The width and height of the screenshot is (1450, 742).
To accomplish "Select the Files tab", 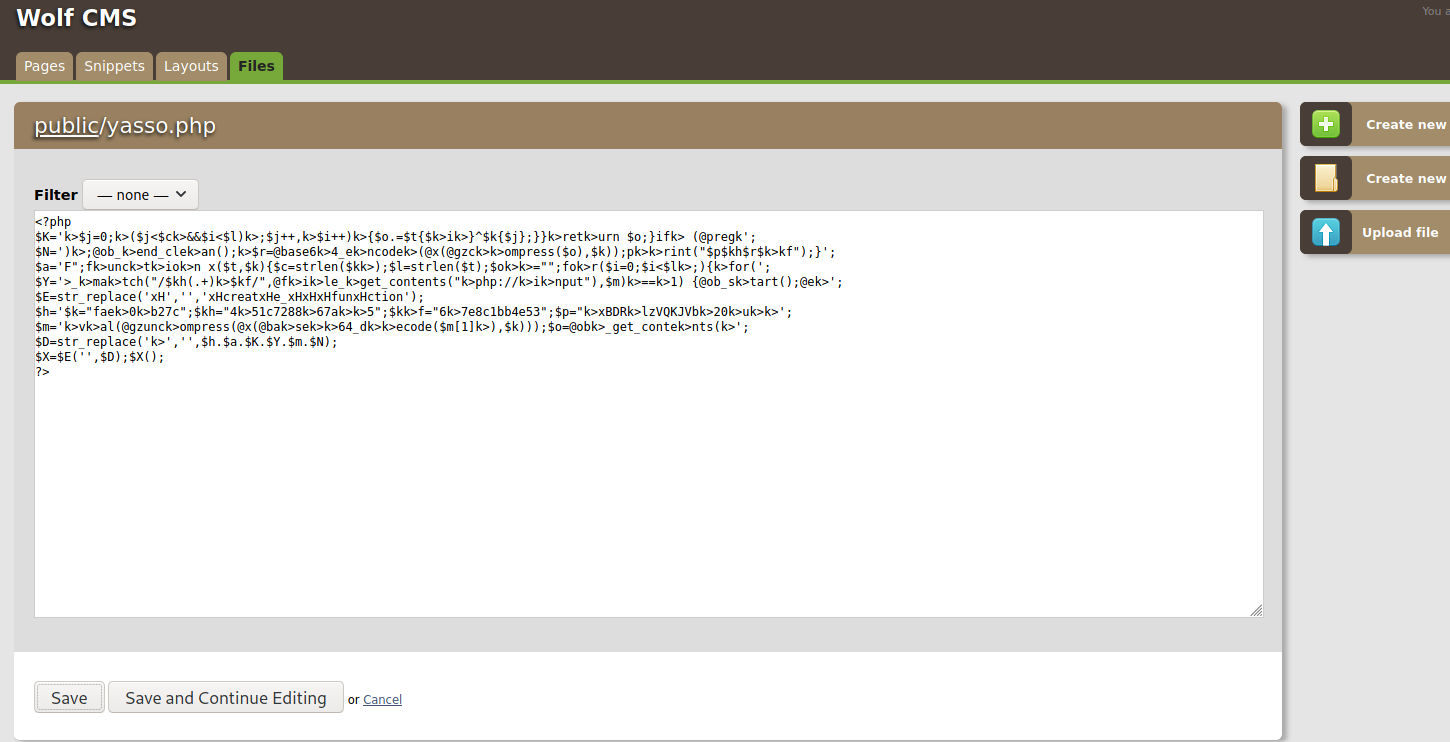I will (x=256, y=66).
